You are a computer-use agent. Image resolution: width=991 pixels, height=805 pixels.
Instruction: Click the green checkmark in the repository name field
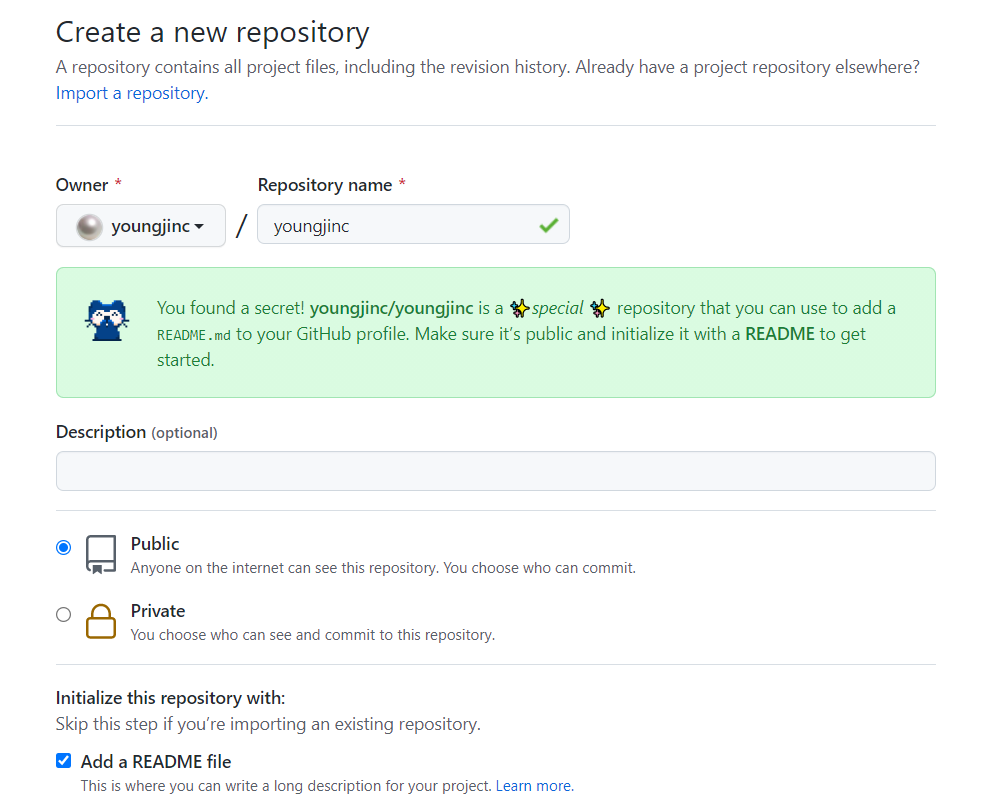tap(549, 226)
